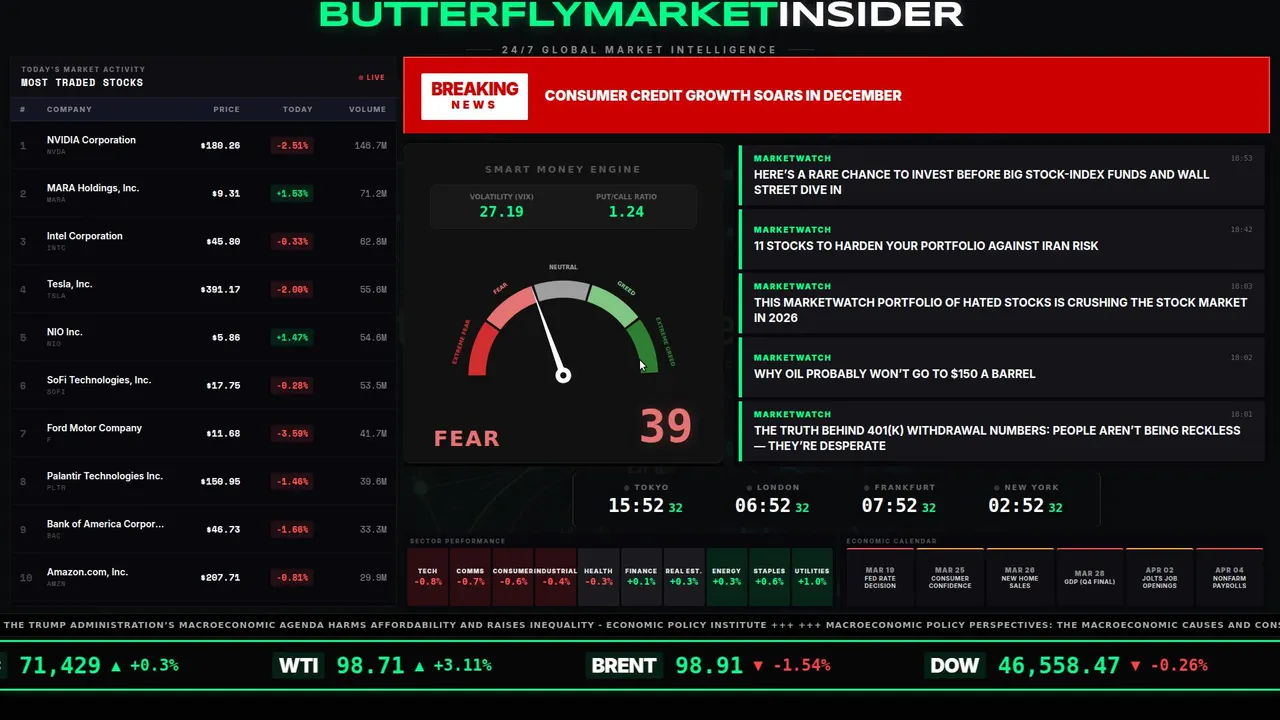
Task: Click the BREAKING NEWS badge
Action: 474,96
